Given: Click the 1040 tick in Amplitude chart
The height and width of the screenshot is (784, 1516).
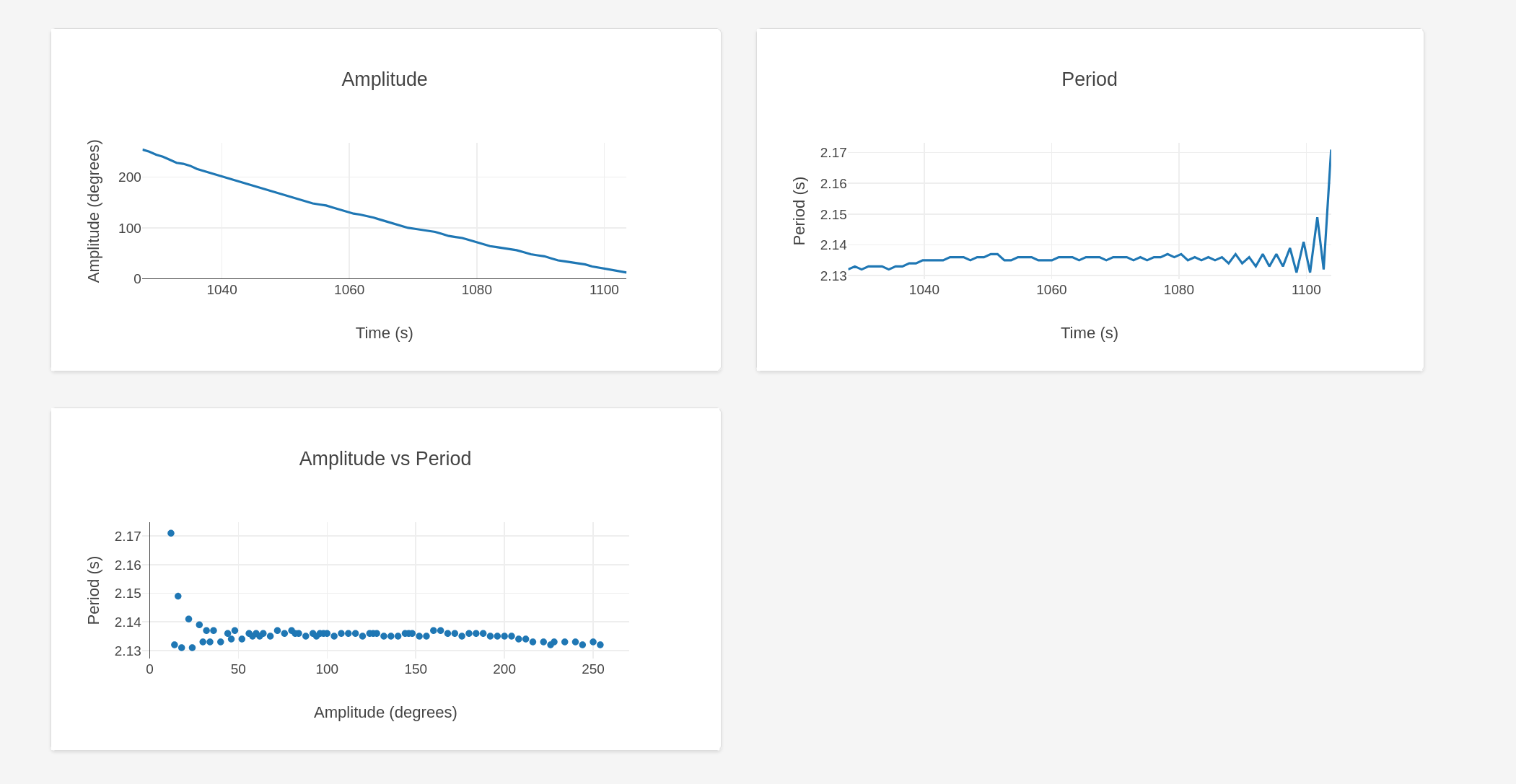Looking at the screenshot, I should [x=222, y=290].
